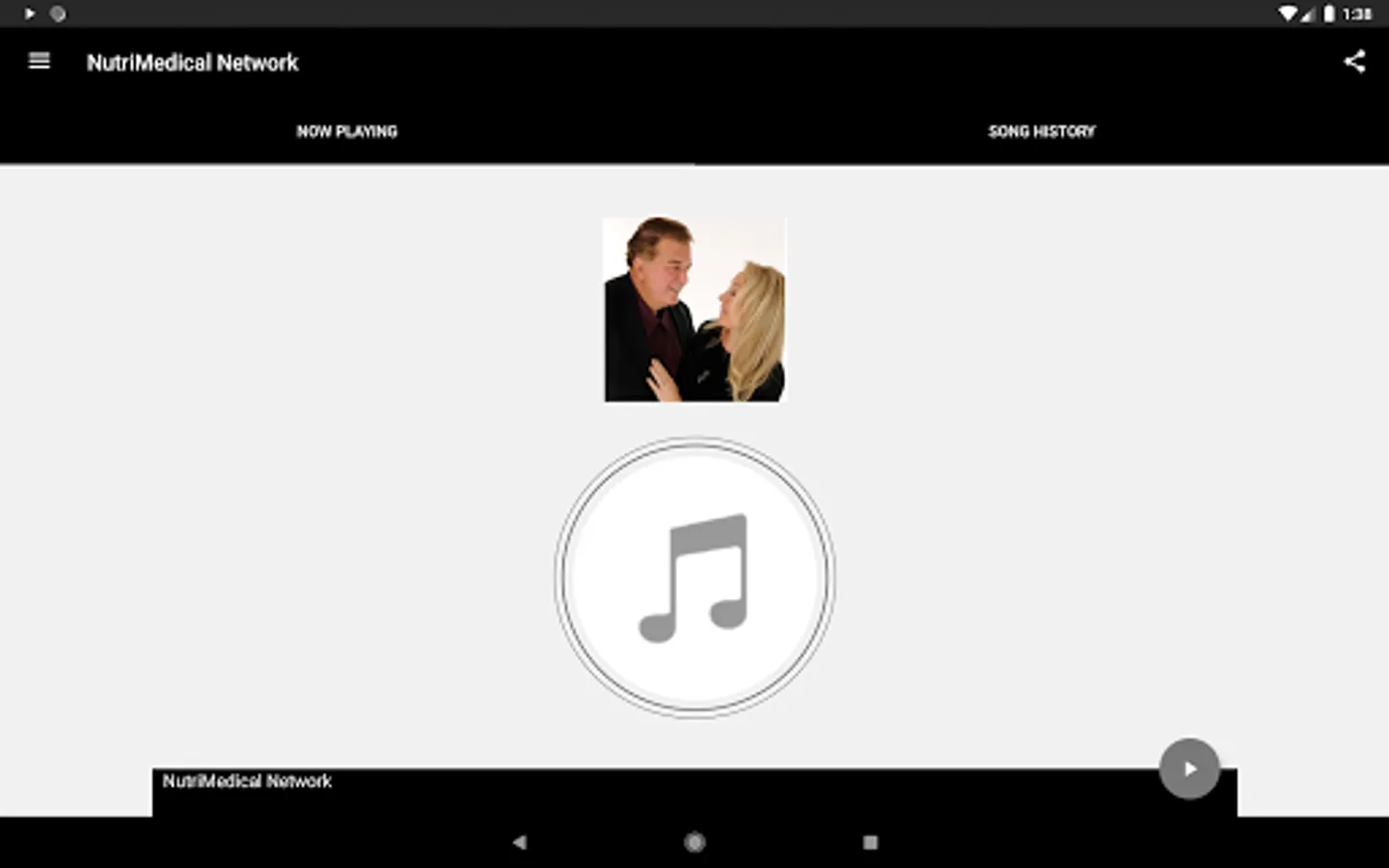Switch to the Now Playing tab
This screenshot has height=868, width=1389.
(x=347, y=131)
